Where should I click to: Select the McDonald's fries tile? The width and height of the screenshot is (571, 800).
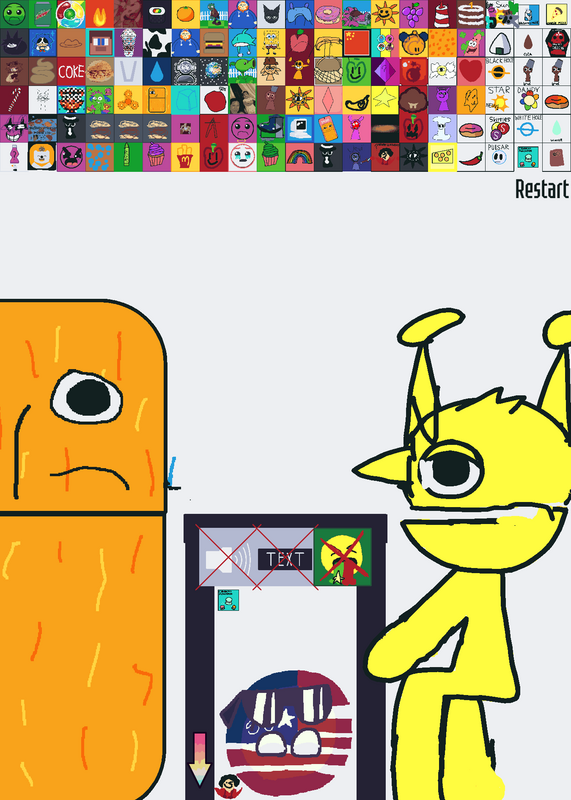pyautogui.click(x=185, y=157)
